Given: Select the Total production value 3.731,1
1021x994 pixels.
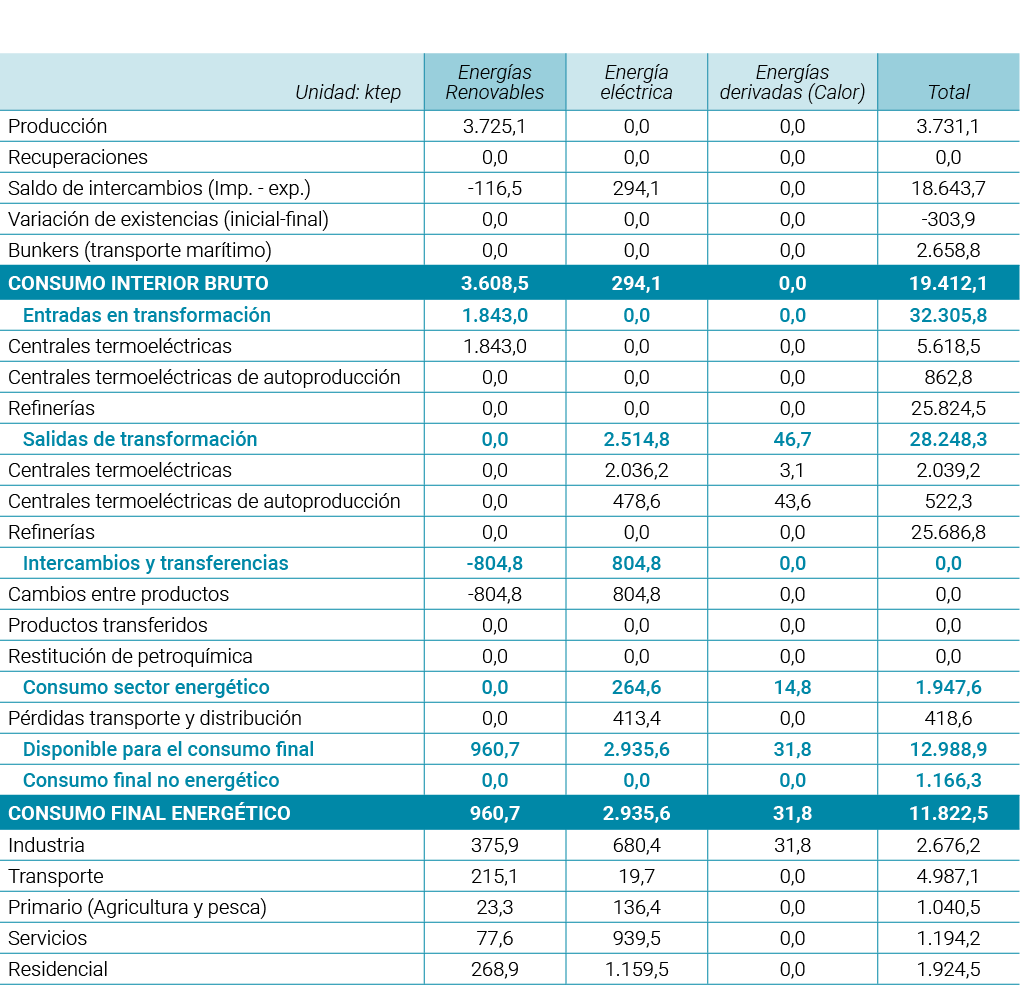Looking at the screenshot, I should 948,126.
